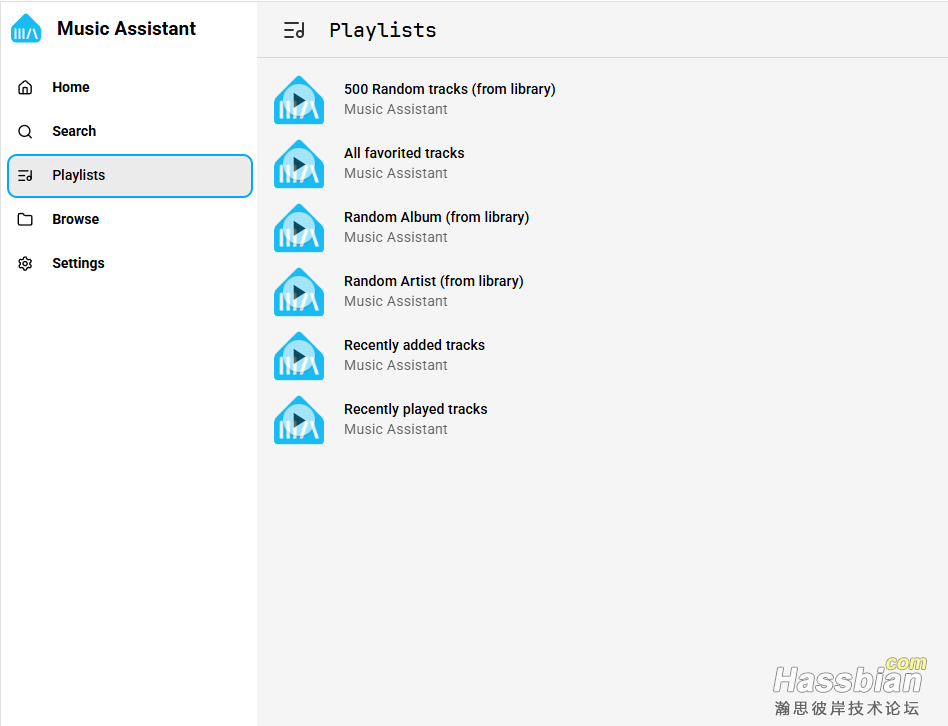This screenshot has height=726, width=948.
Task: Click the Playlists icon in the sidebar
Action: [x=26, y=175]
